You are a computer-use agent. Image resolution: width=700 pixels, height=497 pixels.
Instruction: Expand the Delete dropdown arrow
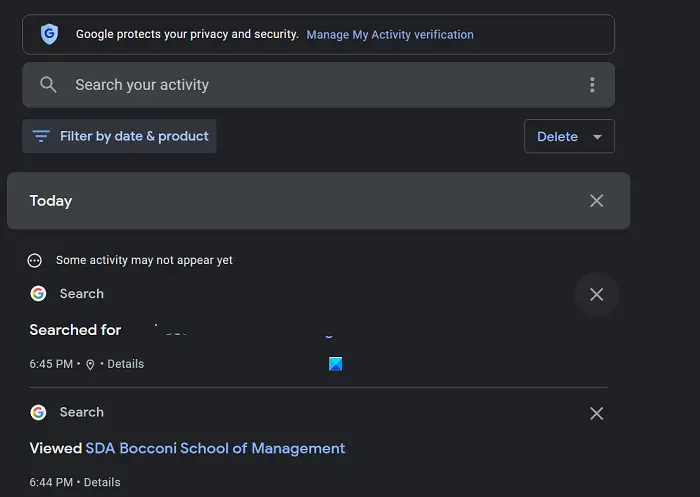[x=597, y=137]
